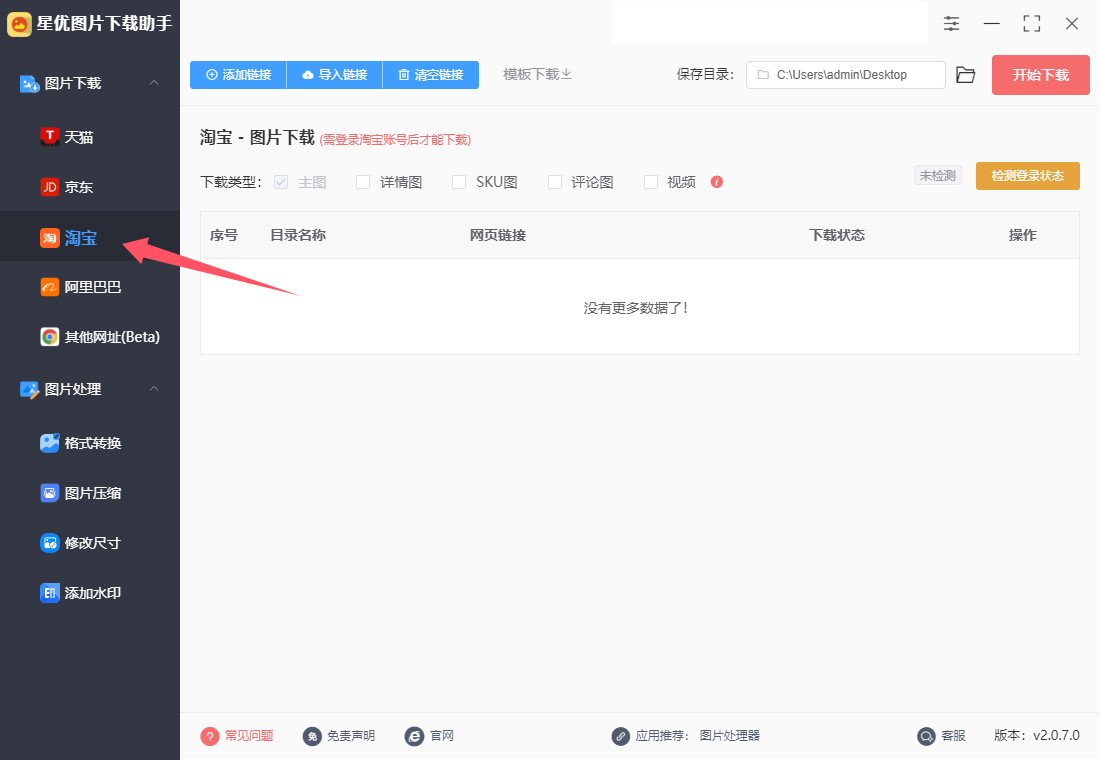
Task: Click the 序号 column header
Action: [x=224, y=235]
